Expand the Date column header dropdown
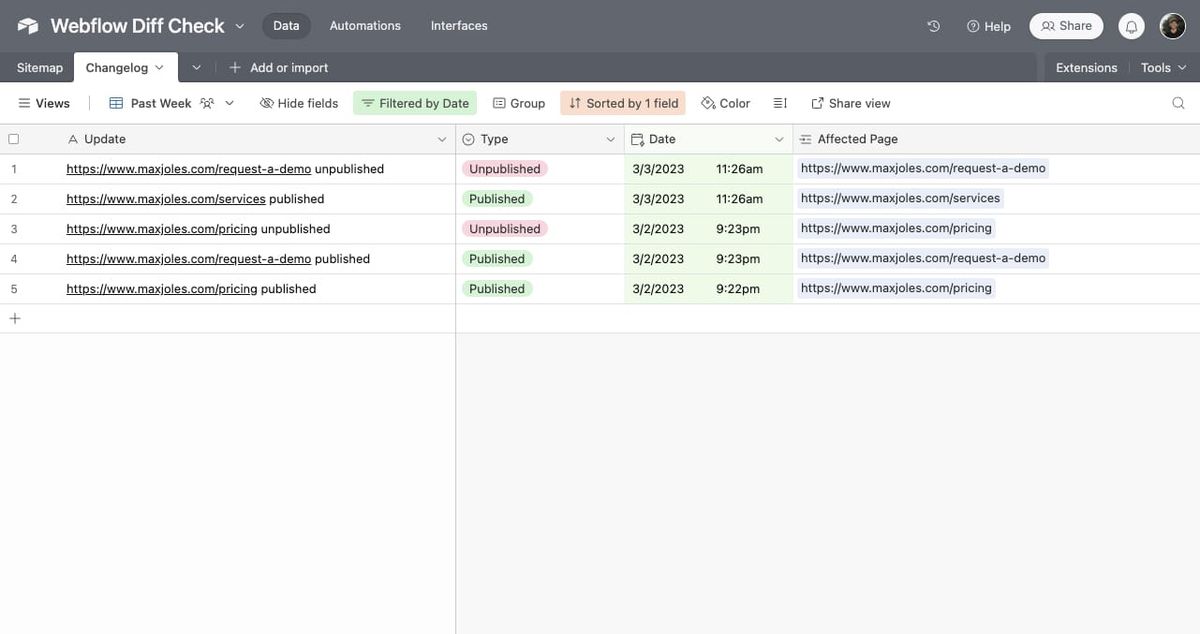 (780, 139)
